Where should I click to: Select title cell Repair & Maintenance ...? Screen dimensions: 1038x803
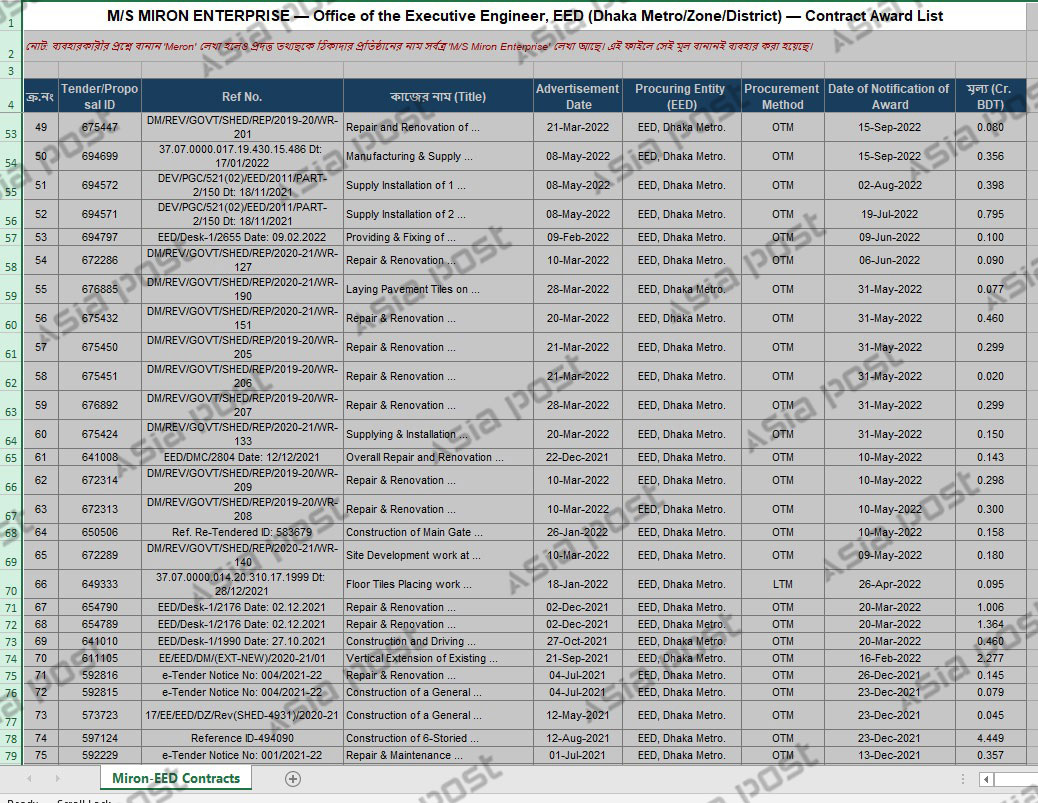tap(438, 755)
